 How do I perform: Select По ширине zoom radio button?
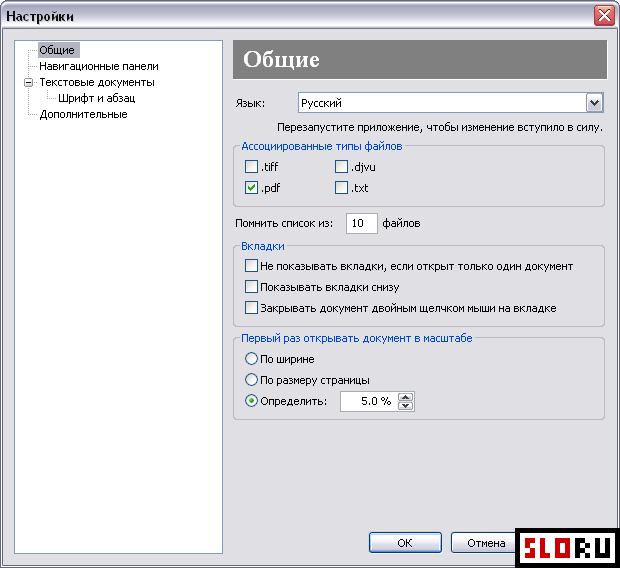click(251, 359)
